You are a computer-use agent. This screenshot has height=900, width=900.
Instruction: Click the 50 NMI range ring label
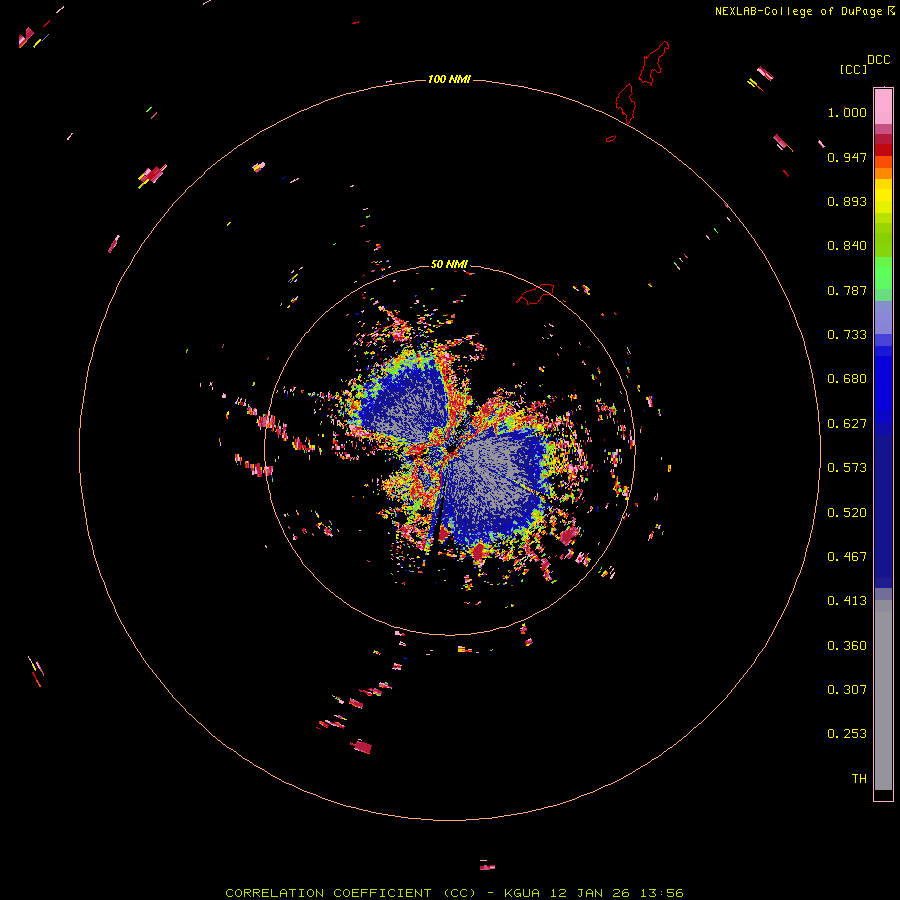[449, 264]
